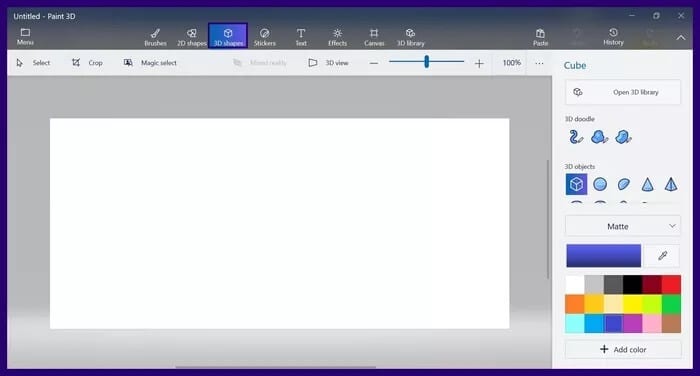Select the Cube 3D object
This screenshot has height=376, width=700.
tap(576, 184)
